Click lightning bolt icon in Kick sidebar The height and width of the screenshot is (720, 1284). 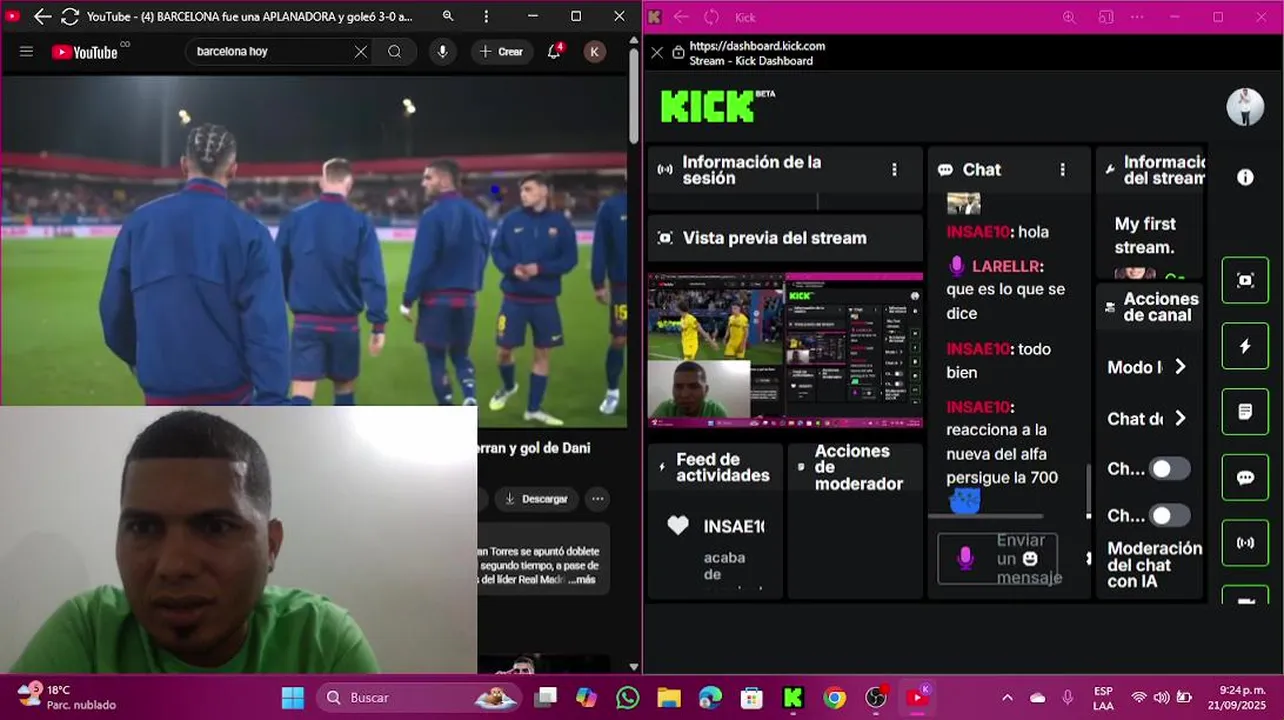pos(1245,346)
